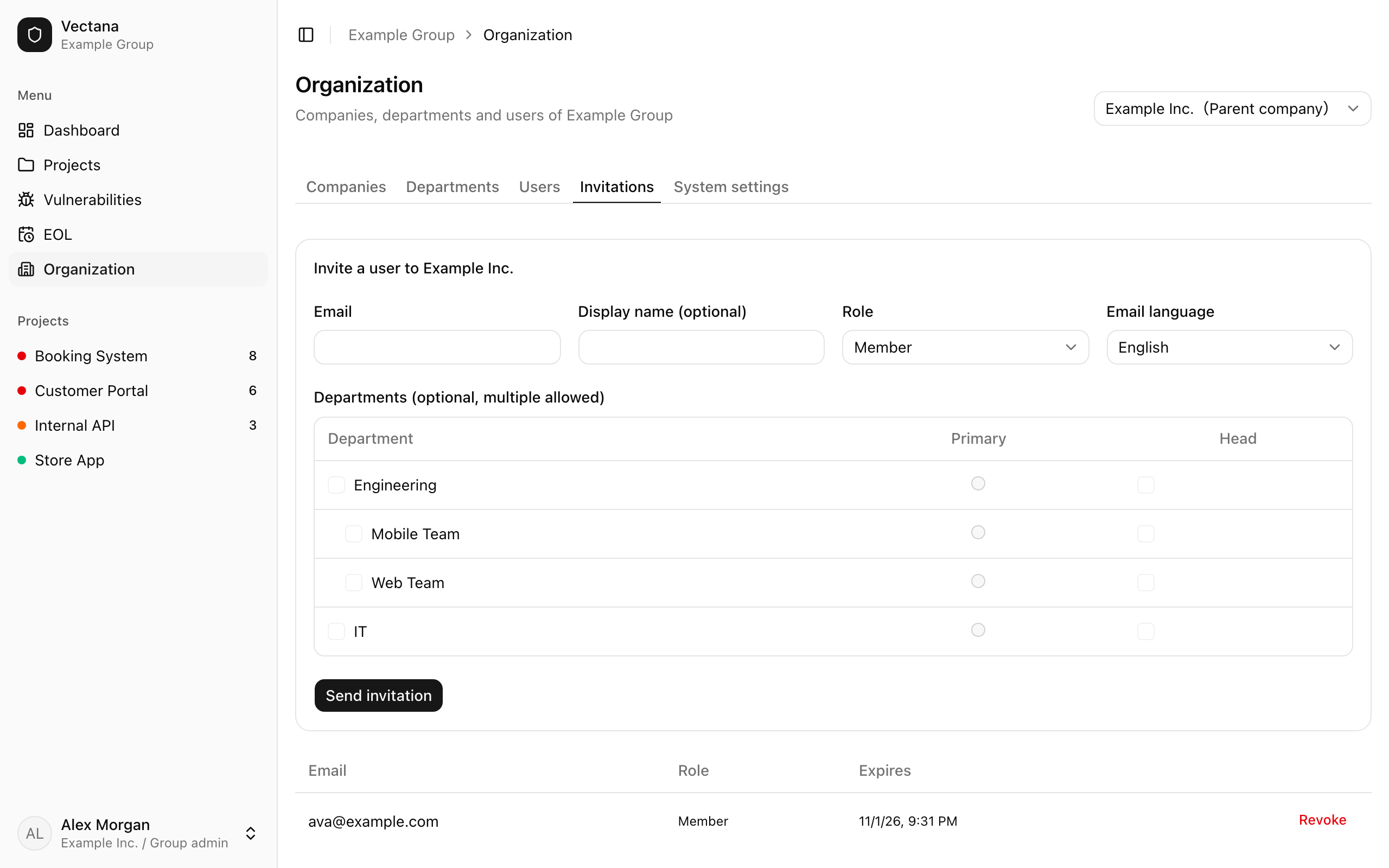Click the green dot beside Store App
The image size is (1389, 868).
(22, 460)
